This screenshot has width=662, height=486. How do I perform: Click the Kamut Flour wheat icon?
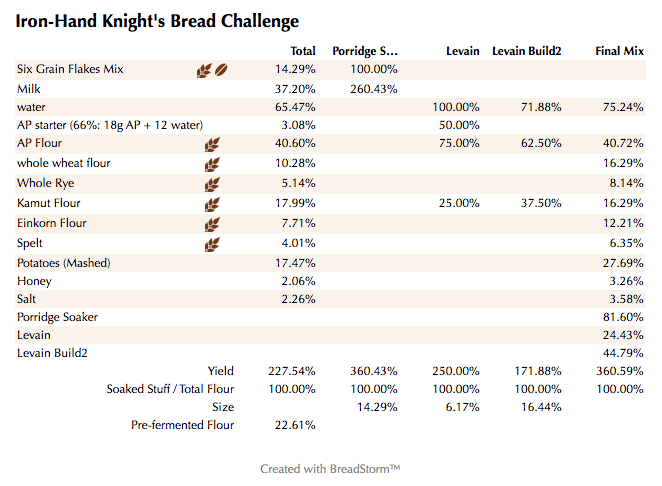212,205
